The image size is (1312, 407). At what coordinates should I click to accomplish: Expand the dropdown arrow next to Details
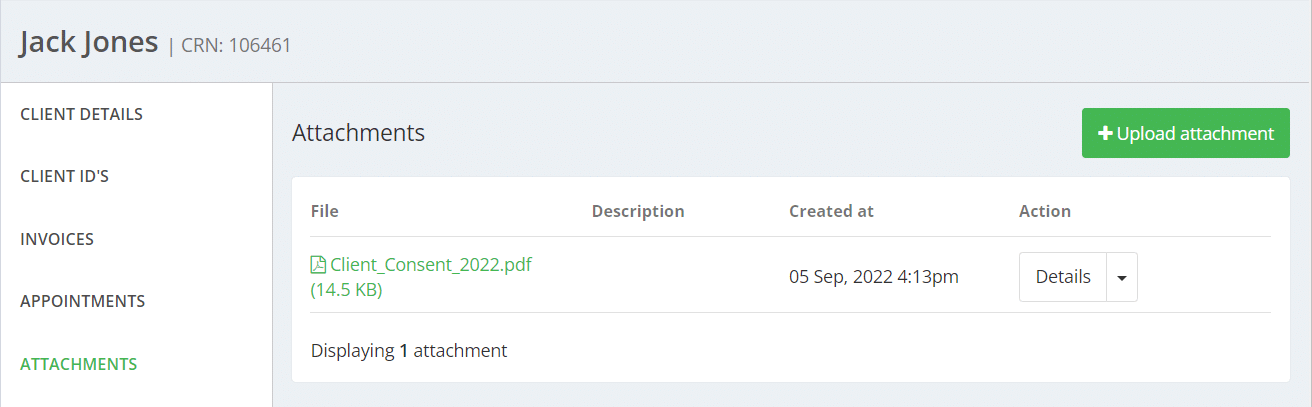click(x=1122, y=277)
